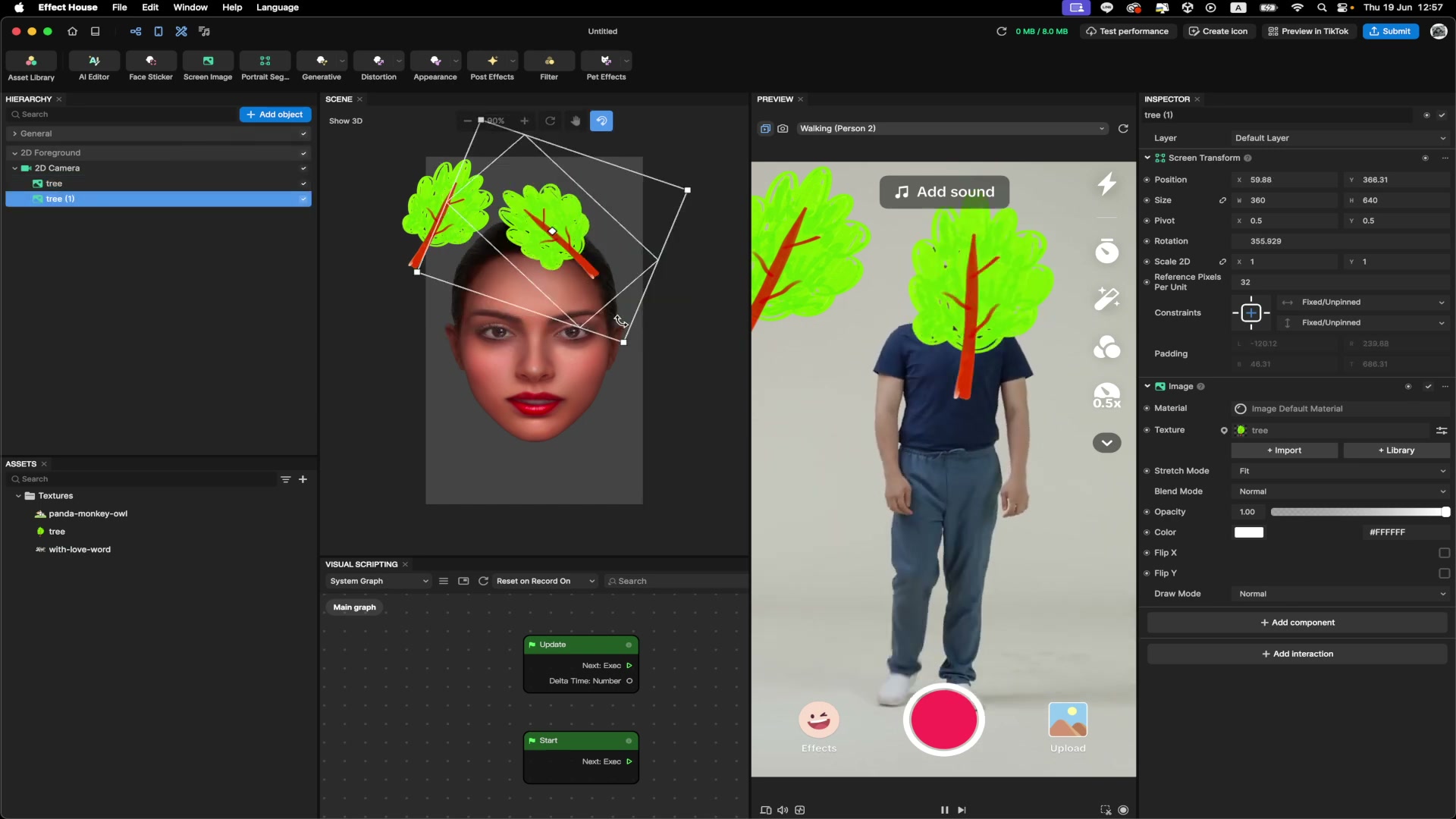The image size is (1456, 819).
Task: Open the Window menu
Action: pos(190,8)
